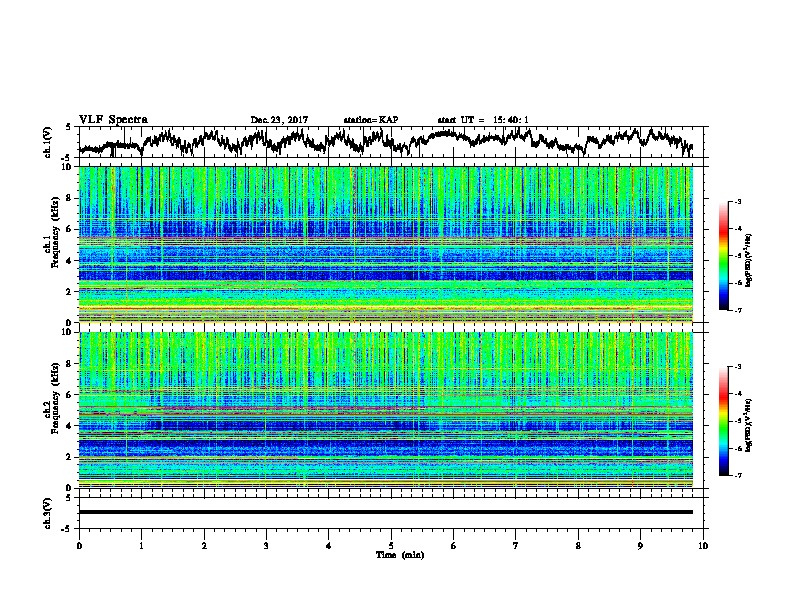Click the "ch.1(V)" axis label

(47, 142)
